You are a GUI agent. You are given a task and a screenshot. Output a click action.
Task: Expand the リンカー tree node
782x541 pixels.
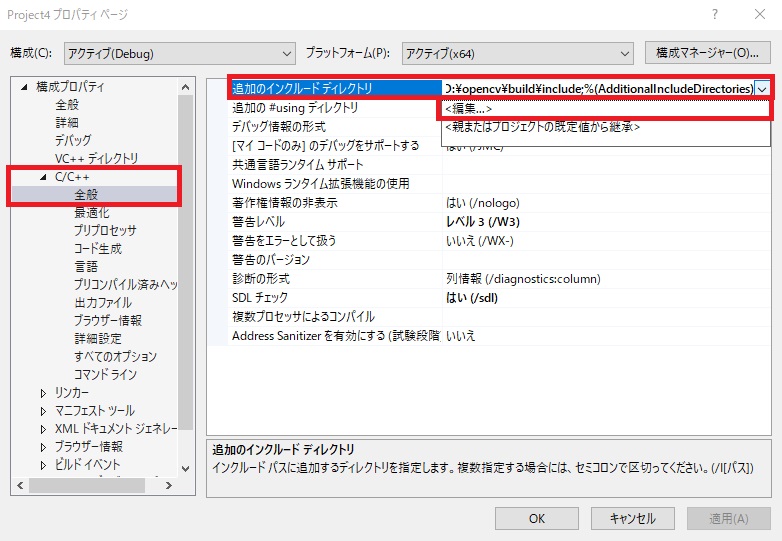pyautogui.click(x=43, y=393)
